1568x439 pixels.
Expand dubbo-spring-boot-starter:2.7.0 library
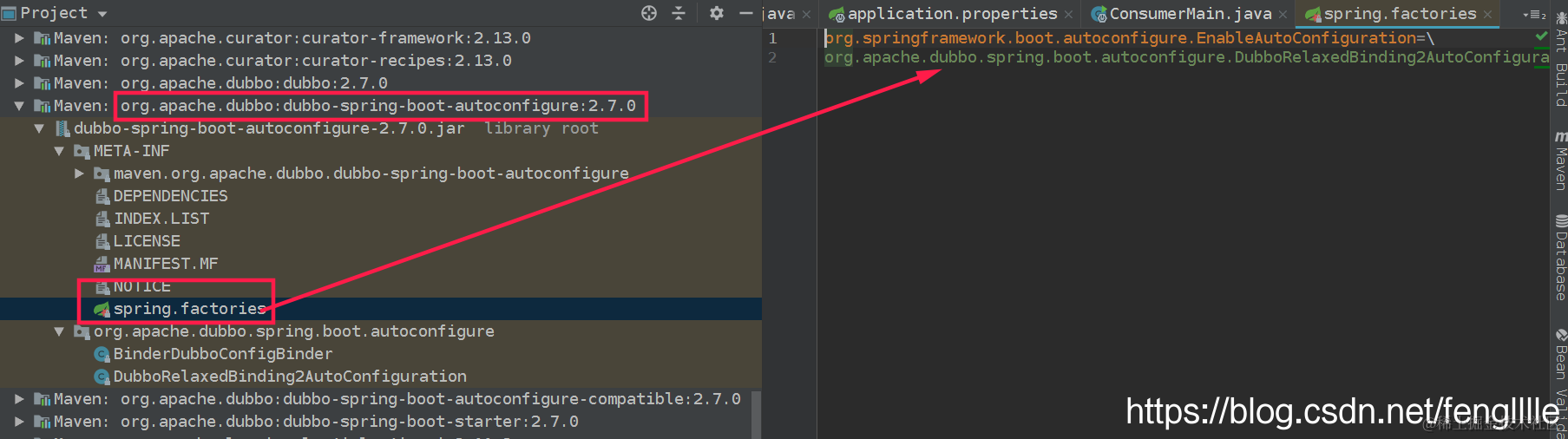coord(19,422)
